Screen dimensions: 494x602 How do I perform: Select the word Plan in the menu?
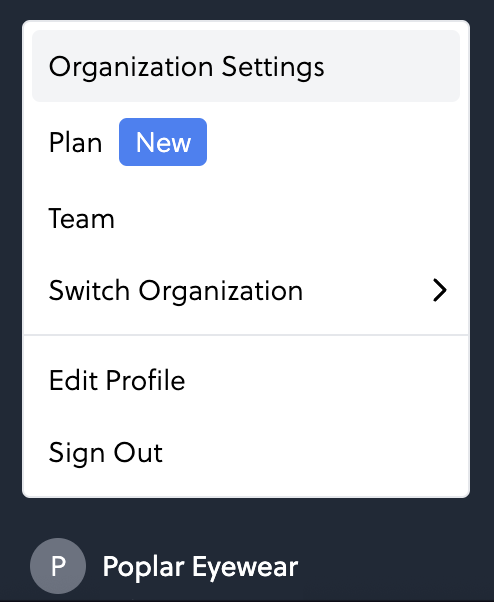click(x=75, y=142)
